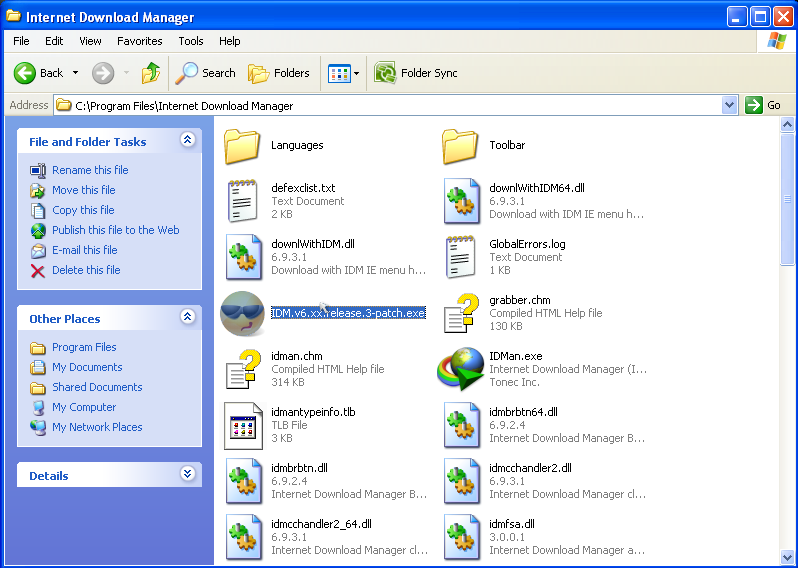This screenshot has height=568, width=798.
Task: Click the vertical scrollbar thumb
Action: (787, 199)
